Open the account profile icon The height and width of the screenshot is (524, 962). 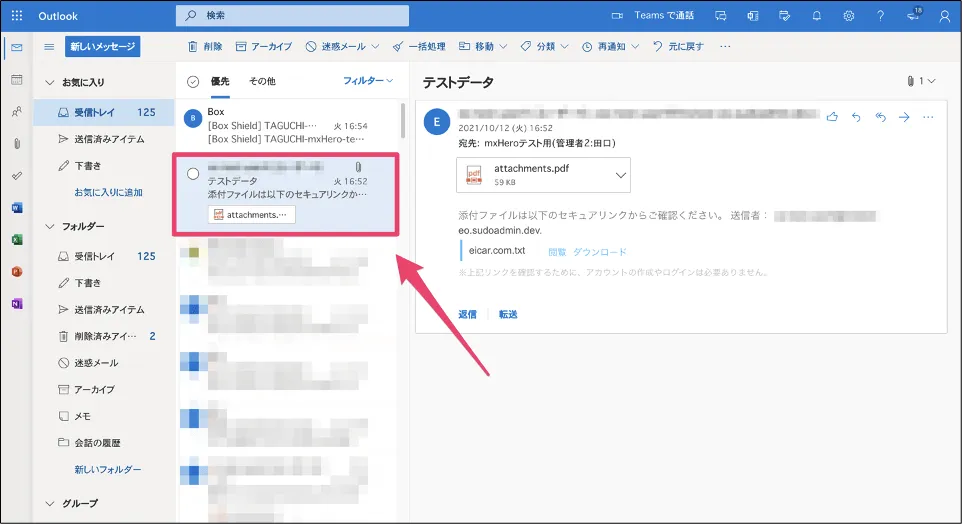click(x=945, y=16)
